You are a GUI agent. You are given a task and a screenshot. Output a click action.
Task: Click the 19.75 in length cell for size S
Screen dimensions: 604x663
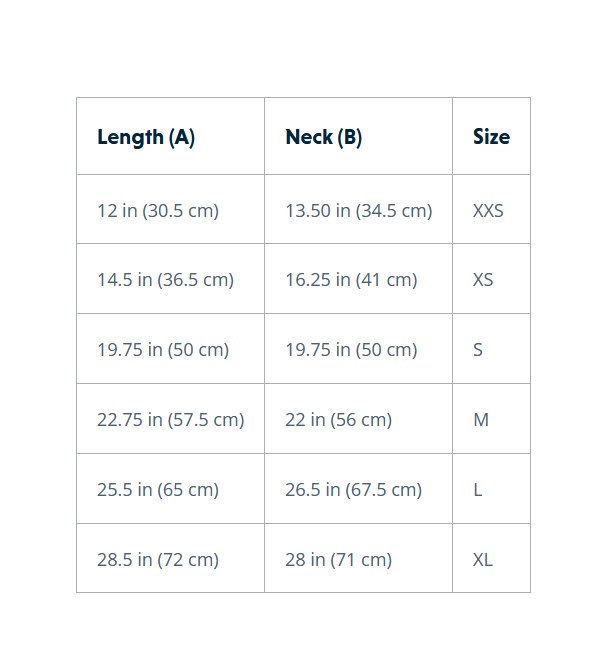coord(163,350)
